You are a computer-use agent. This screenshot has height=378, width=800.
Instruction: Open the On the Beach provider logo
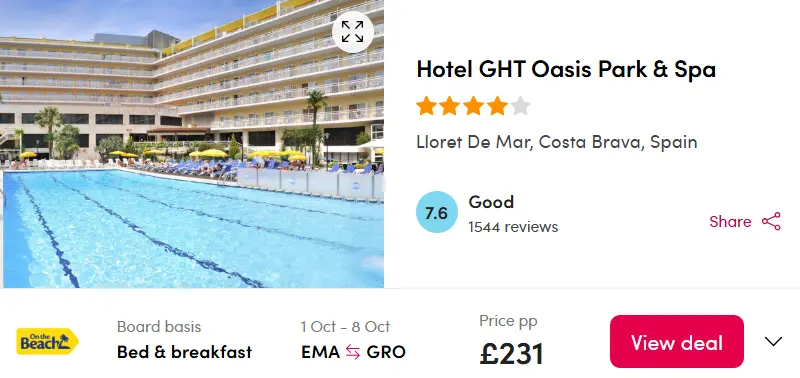47,341
